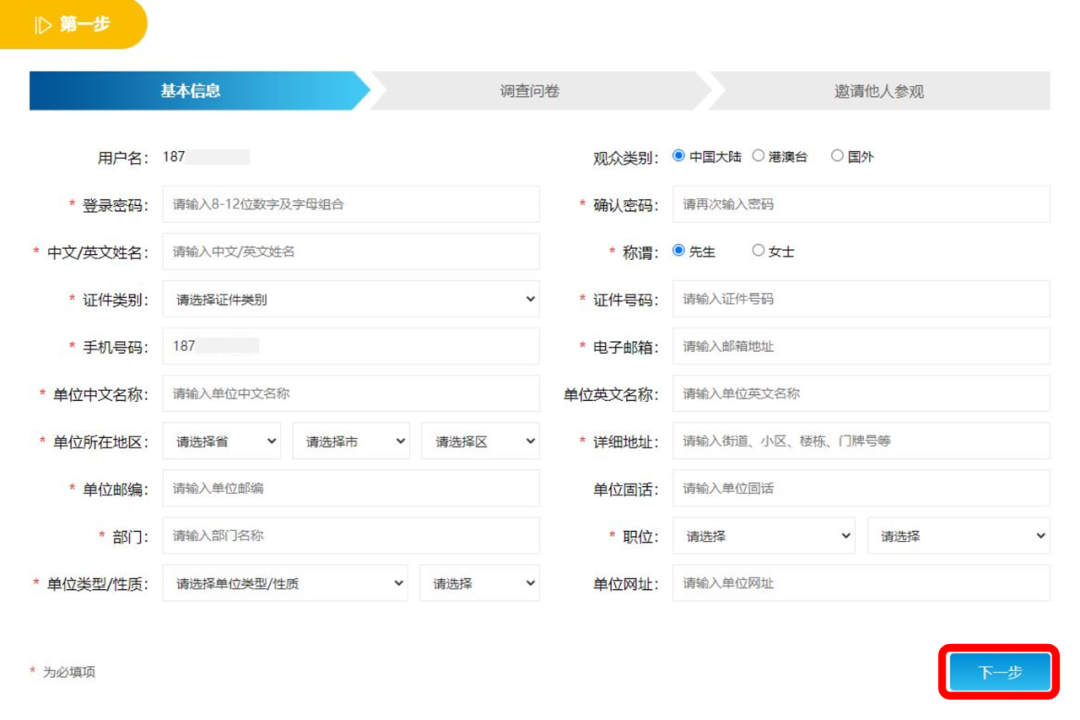Image resolution: width=1080 pixels, height=720 pixels.
Task: Switch to the 调查问卷 step tab
Action: (x=530, y=91)
